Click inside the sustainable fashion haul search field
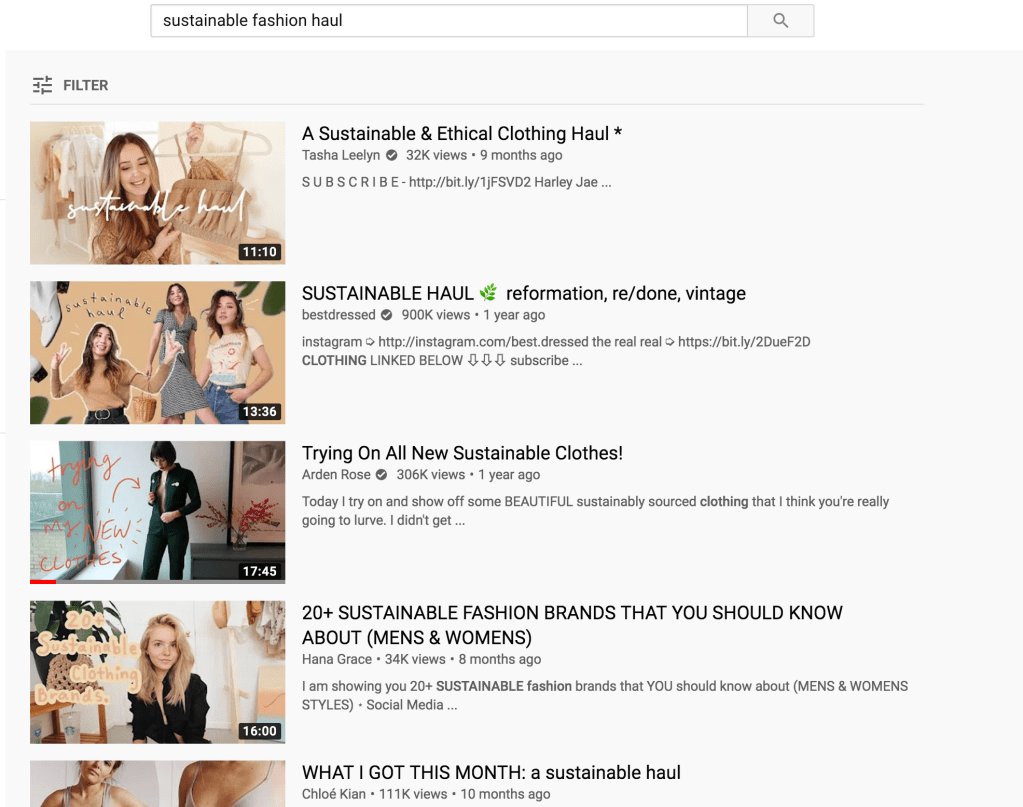The width and height of the screenshot is (1023, 807). coord(448,21)
